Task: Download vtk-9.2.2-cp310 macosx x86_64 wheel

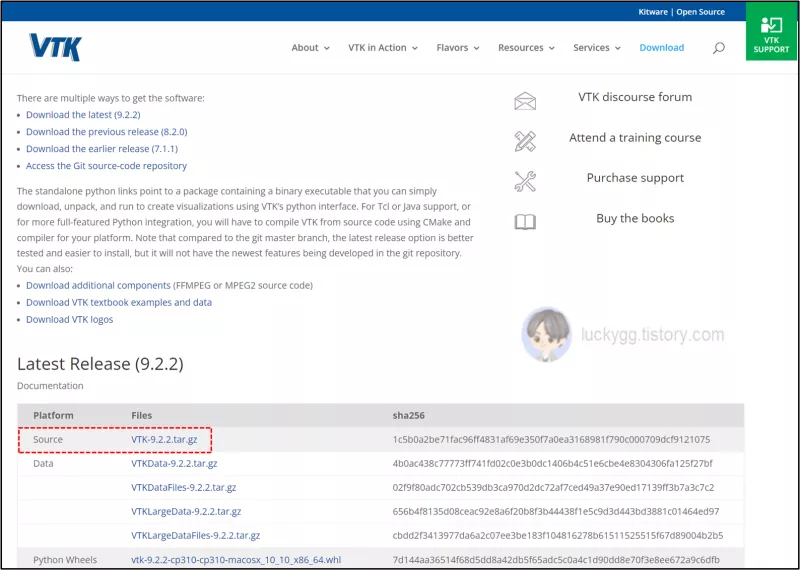Action: click(236, 560)
